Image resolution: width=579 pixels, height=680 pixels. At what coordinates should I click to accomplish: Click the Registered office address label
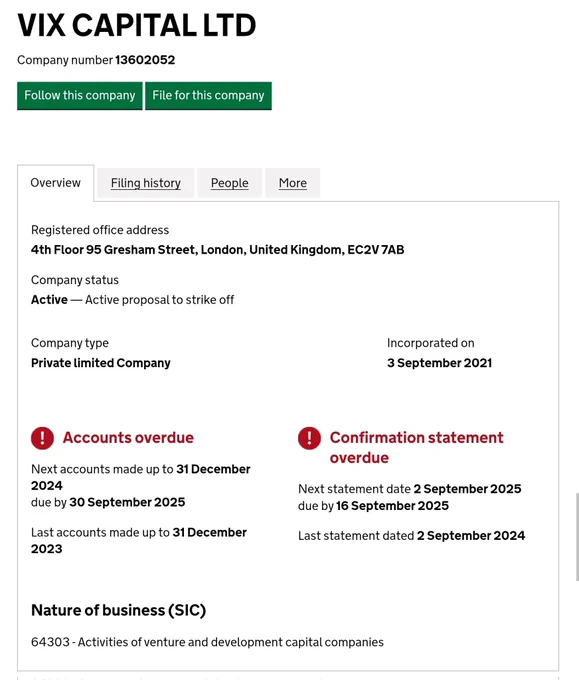tap(100, 230)
